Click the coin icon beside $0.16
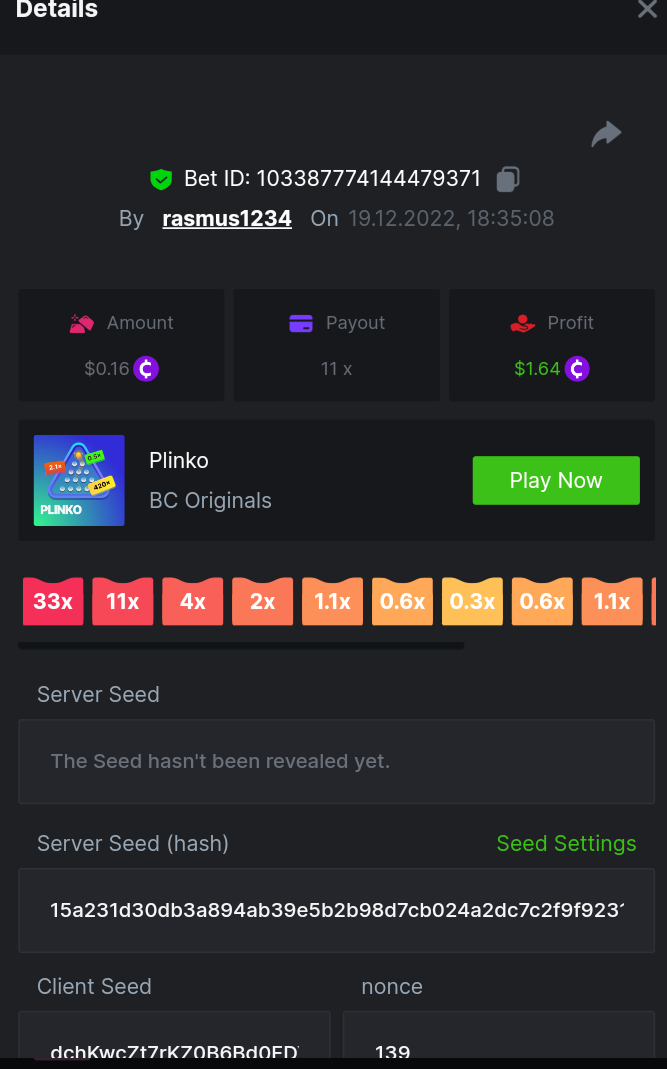 [147, 369]
